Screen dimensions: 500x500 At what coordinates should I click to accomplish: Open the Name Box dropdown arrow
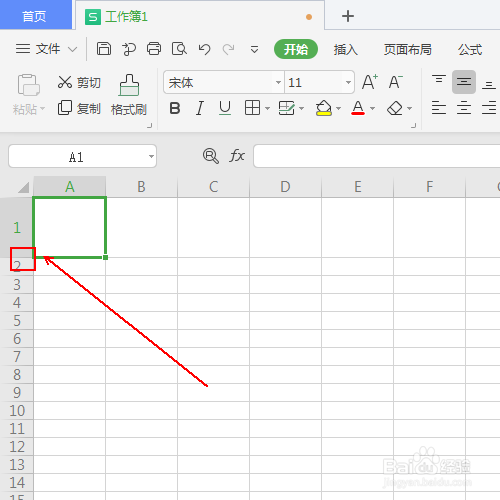pos(151,156)
